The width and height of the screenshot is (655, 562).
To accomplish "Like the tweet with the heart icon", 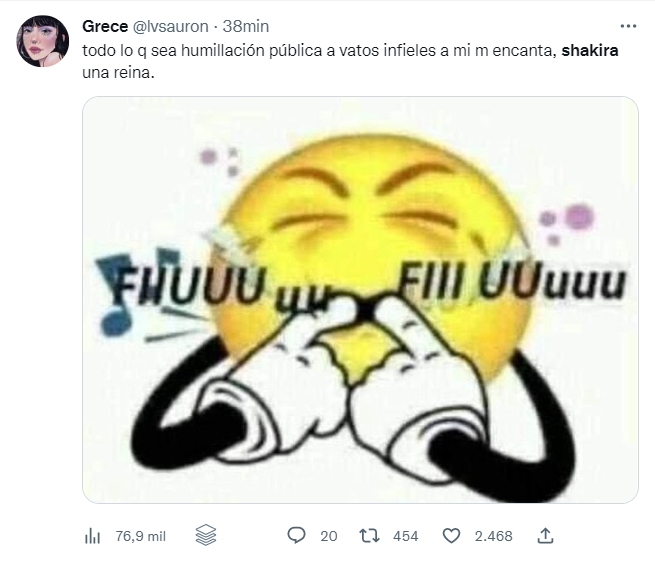I will tap(451, 536).
